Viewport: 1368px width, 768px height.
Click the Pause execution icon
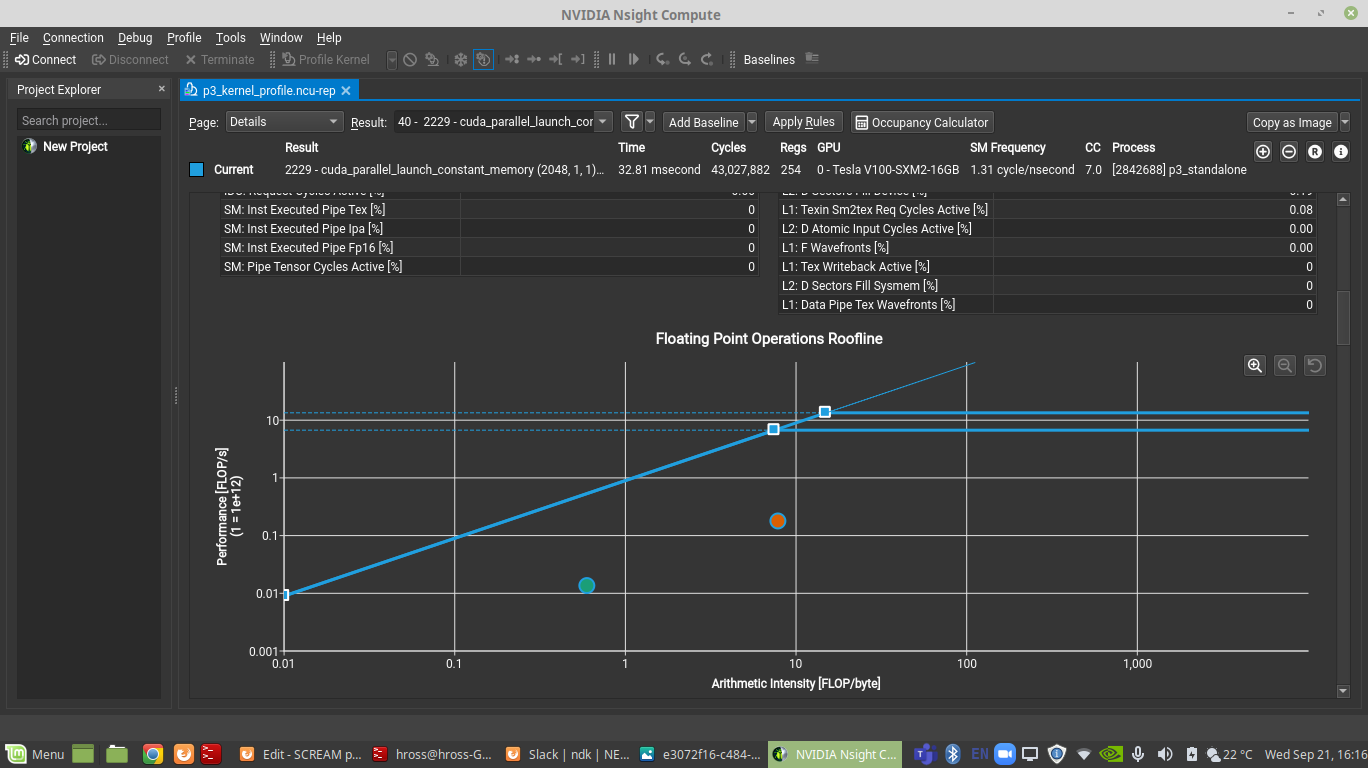[611, 59]
